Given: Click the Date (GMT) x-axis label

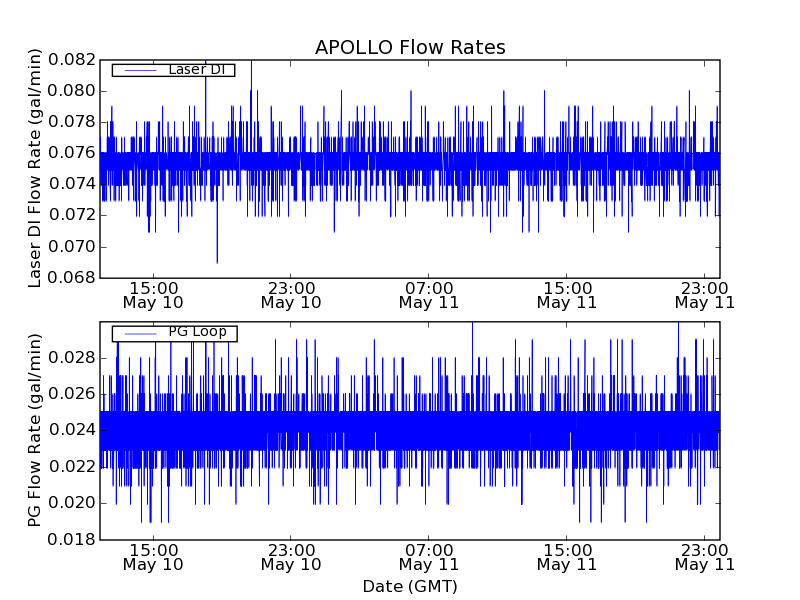Looking at the screenshot, I should point(410,586).
